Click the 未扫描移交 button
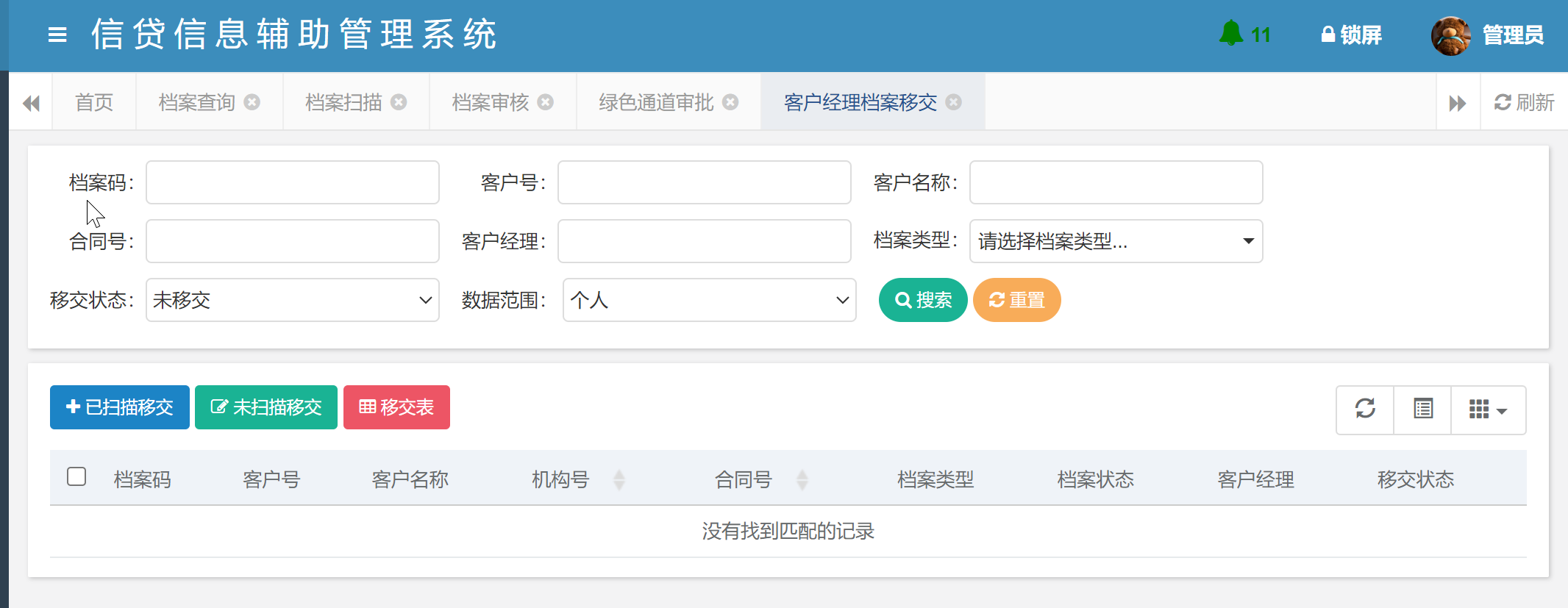Image resolution: width=1568 pixels, height=608 pixels. click(266, 407)
